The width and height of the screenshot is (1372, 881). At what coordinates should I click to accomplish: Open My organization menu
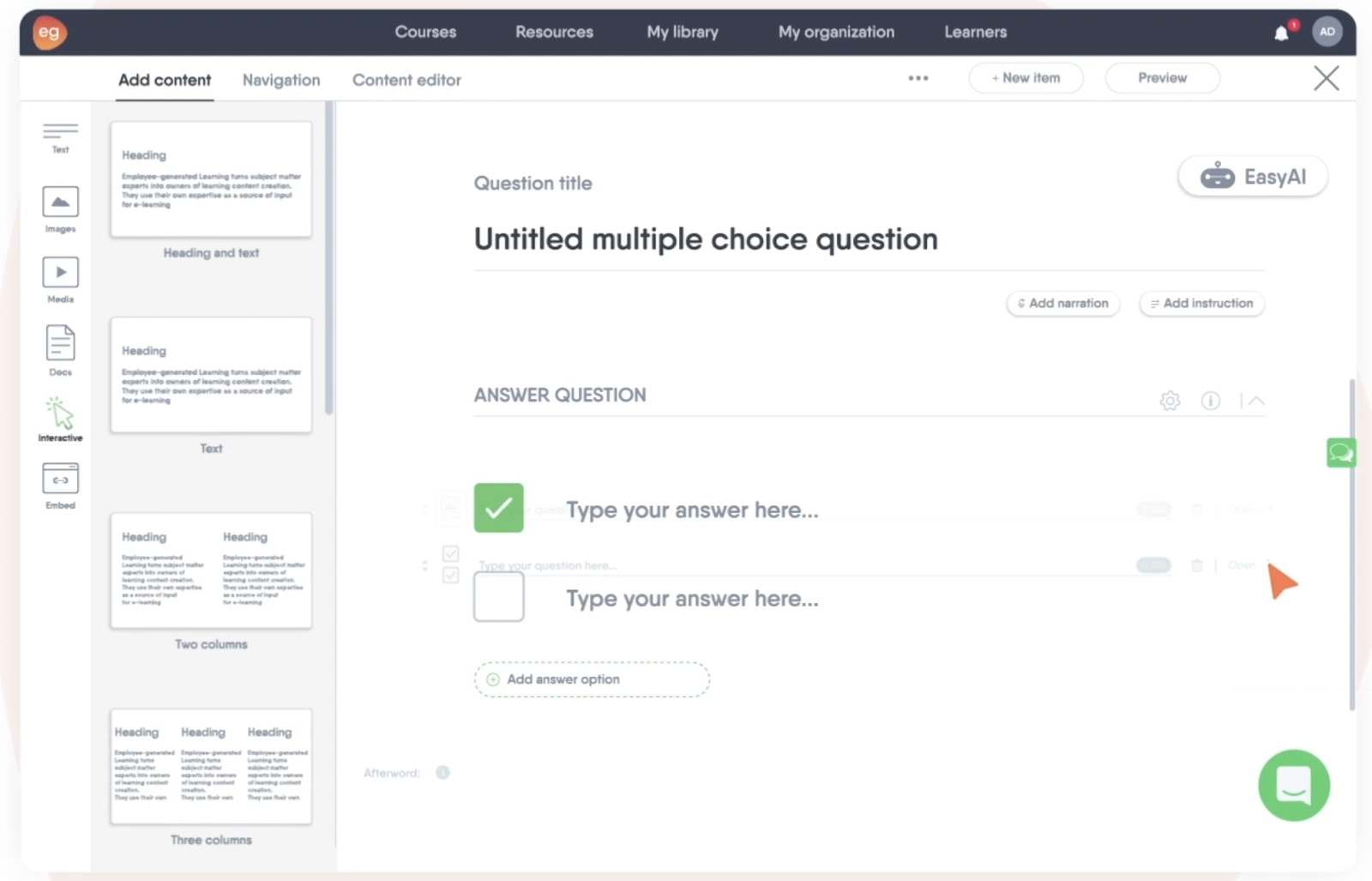point(836,32)
